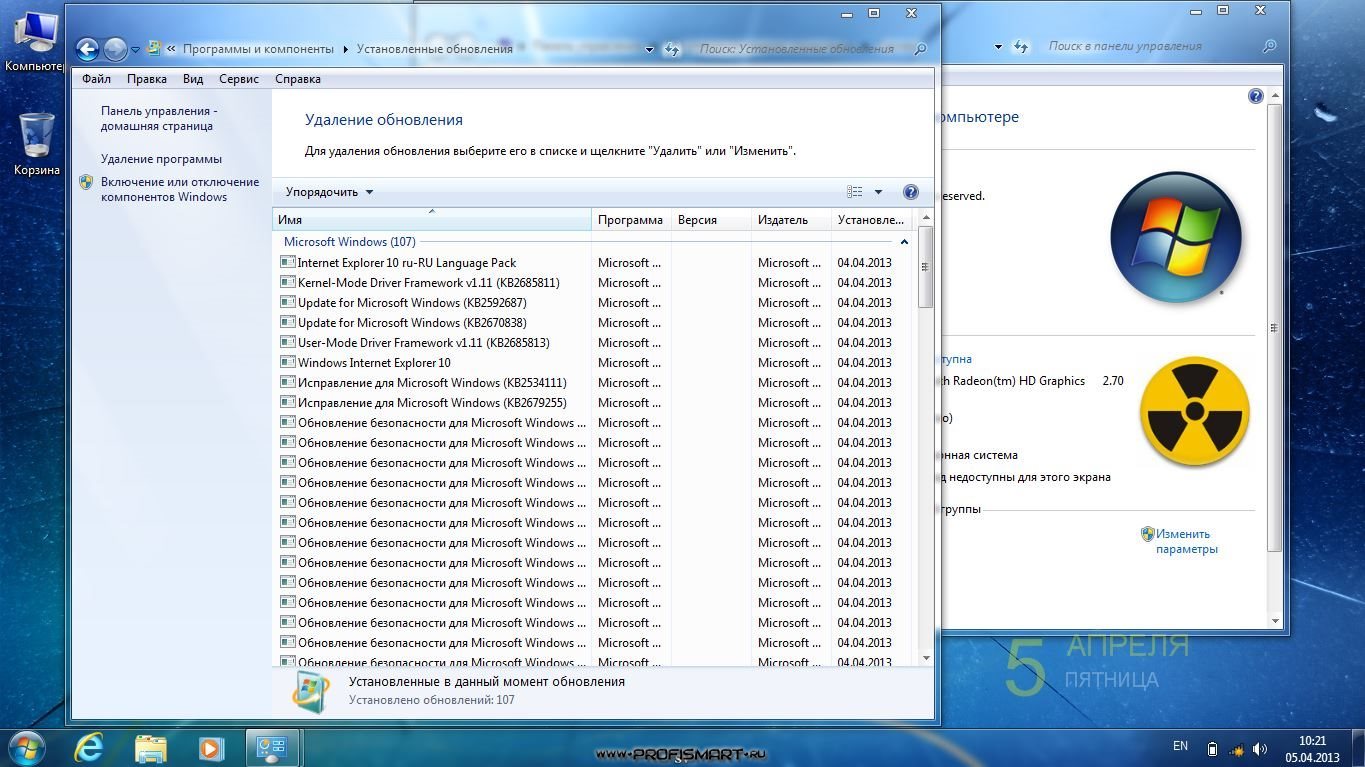1365x767 pixels.
Task: Click the Программы и компоненты breadcrumb
Action: pyautogui.click(x=258, y=49)
